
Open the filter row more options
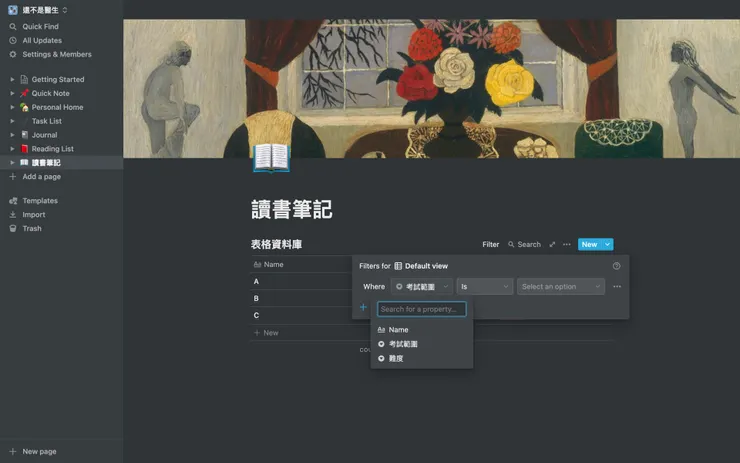(x=617, y=286)
